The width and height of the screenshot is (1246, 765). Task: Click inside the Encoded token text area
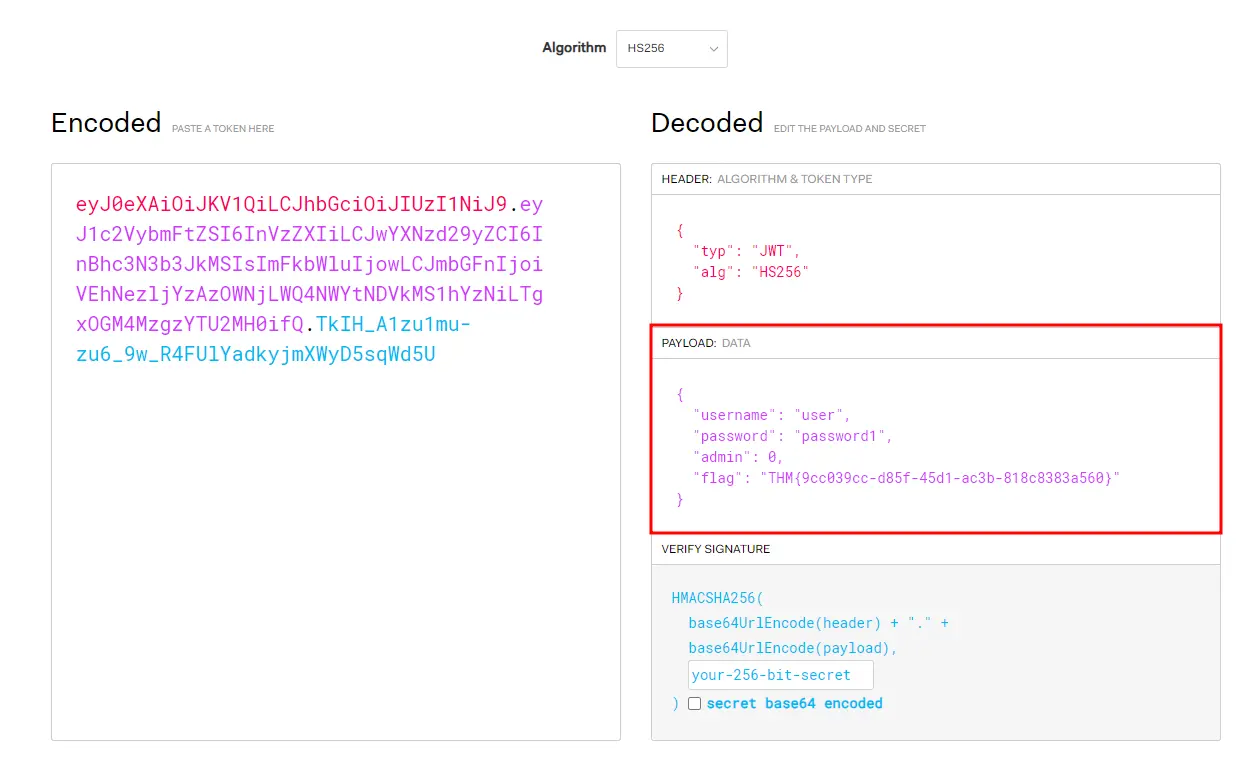coord(335,452)
